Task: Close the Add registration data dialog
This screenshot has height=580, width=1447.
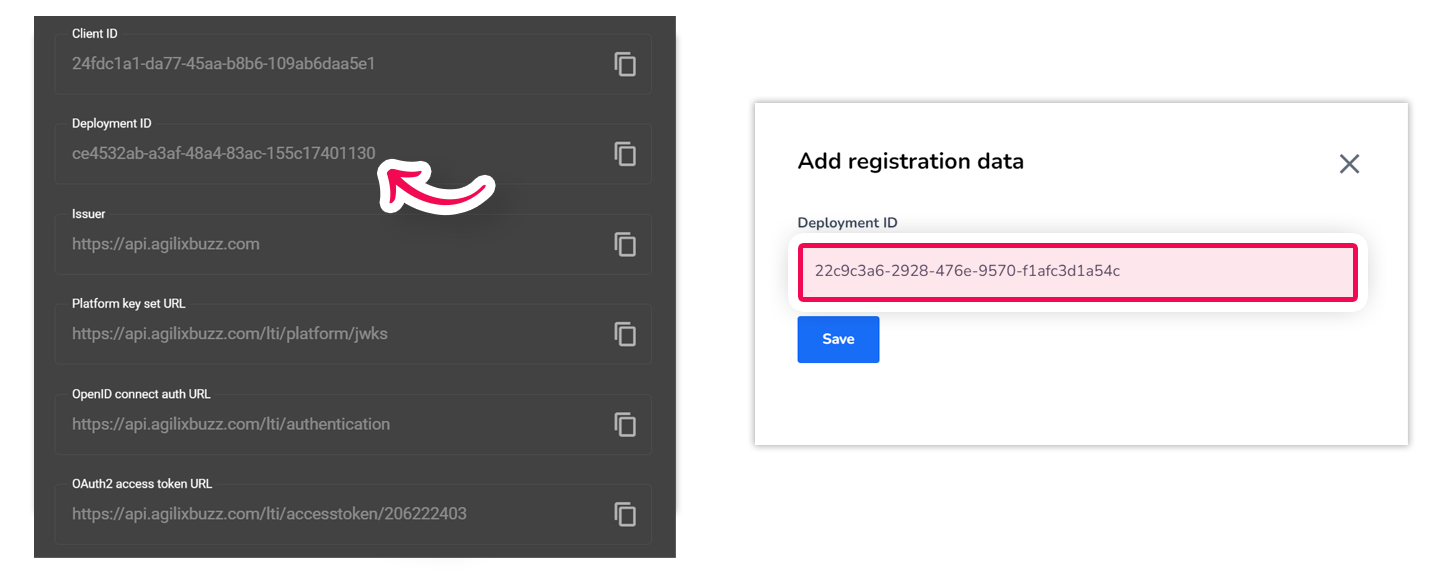Action: [x=1349, y=164]
